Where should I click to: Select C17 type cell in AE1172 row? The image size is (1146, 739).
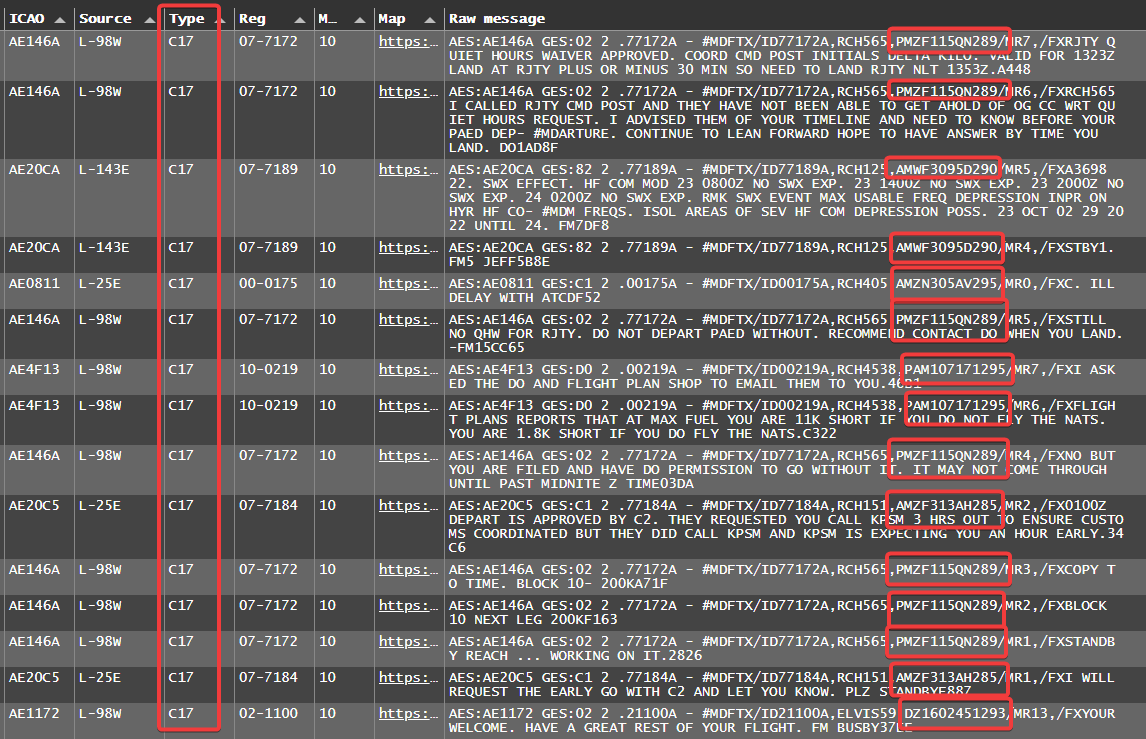point(181,713)
